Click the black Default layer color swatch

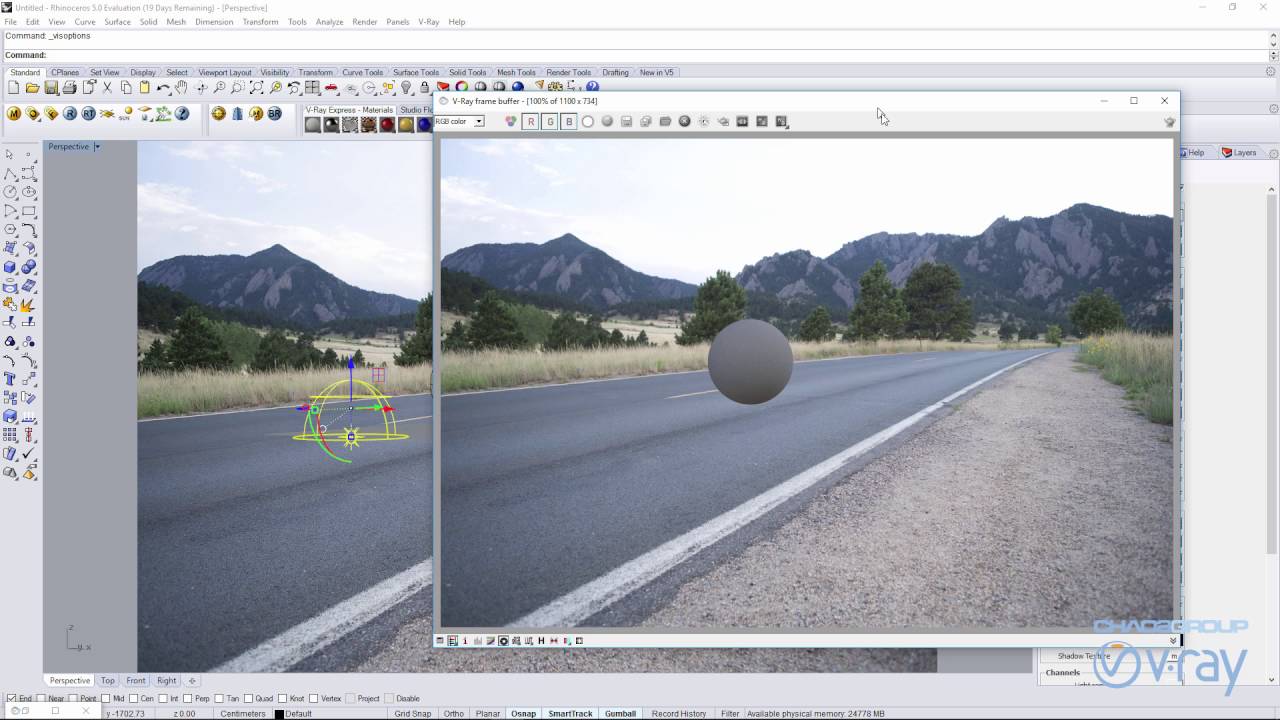pos(279,714)
